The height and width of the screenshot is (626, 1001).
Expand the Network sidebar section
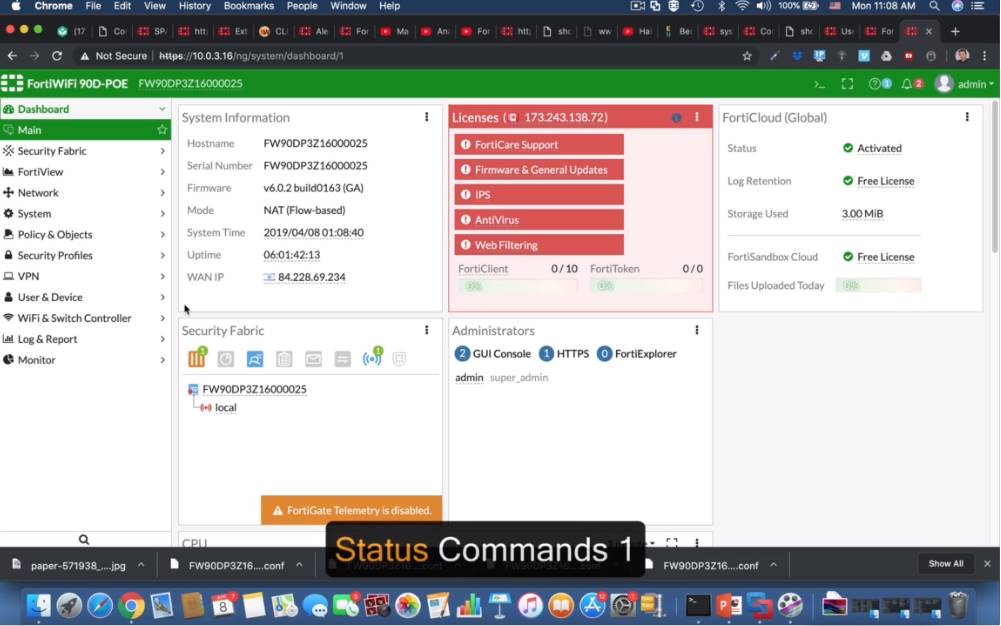point(85,193)
